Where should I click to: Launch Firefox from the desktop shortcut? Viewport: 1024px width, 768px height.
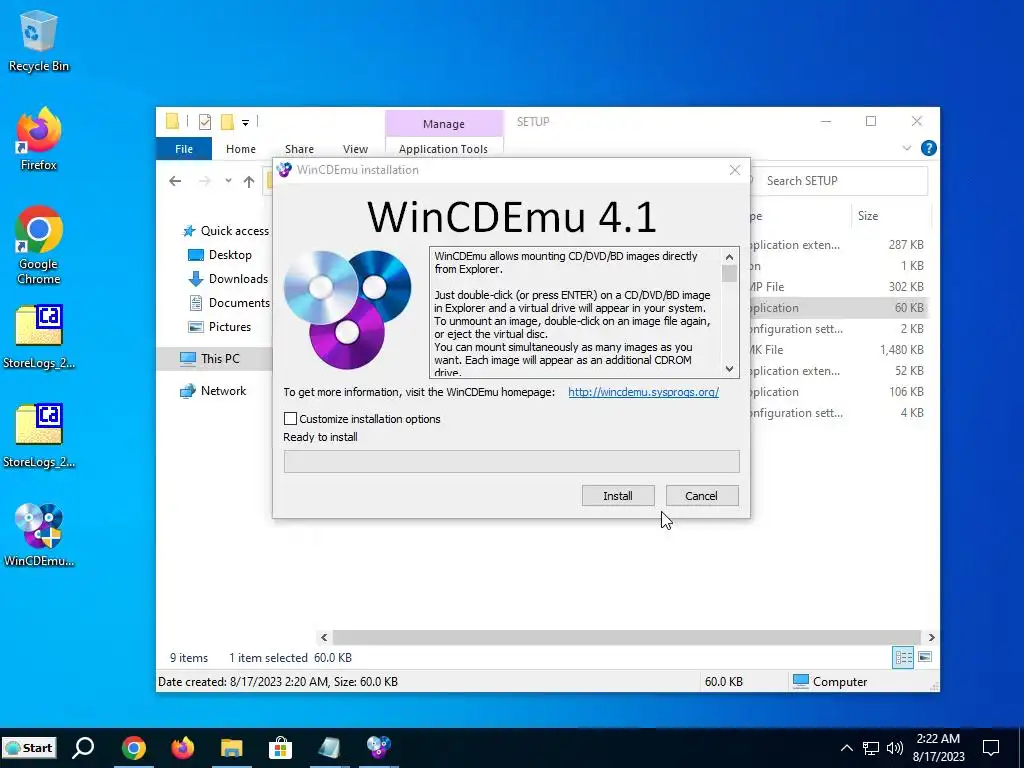click(x=38, y=140)
